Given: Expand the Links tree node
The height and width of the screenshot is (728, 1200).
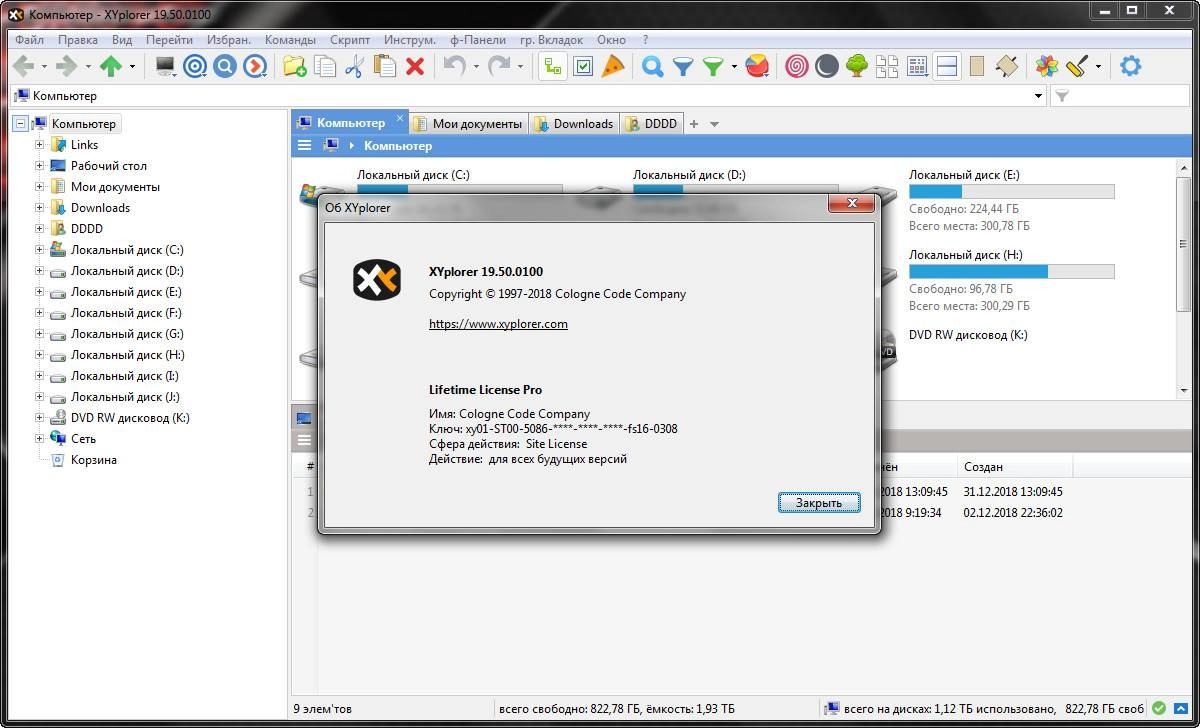Looking at the screenshot, I should click(x=40, y=144).
